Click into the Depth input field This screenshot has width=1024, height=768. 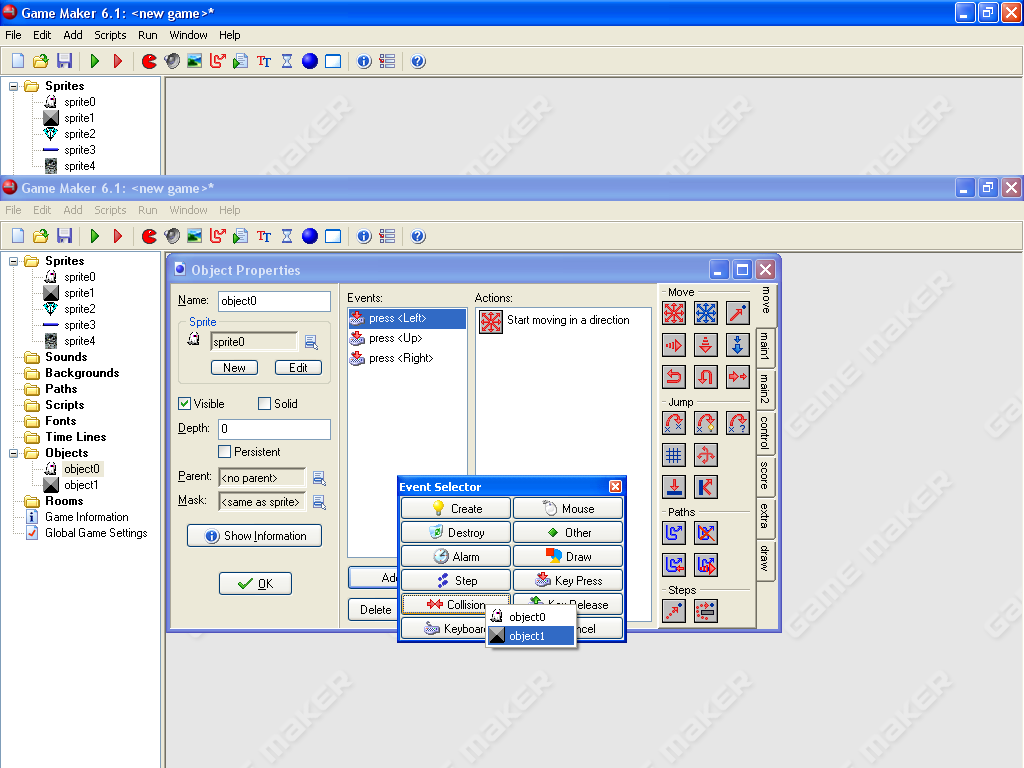(x=274, y=429)
